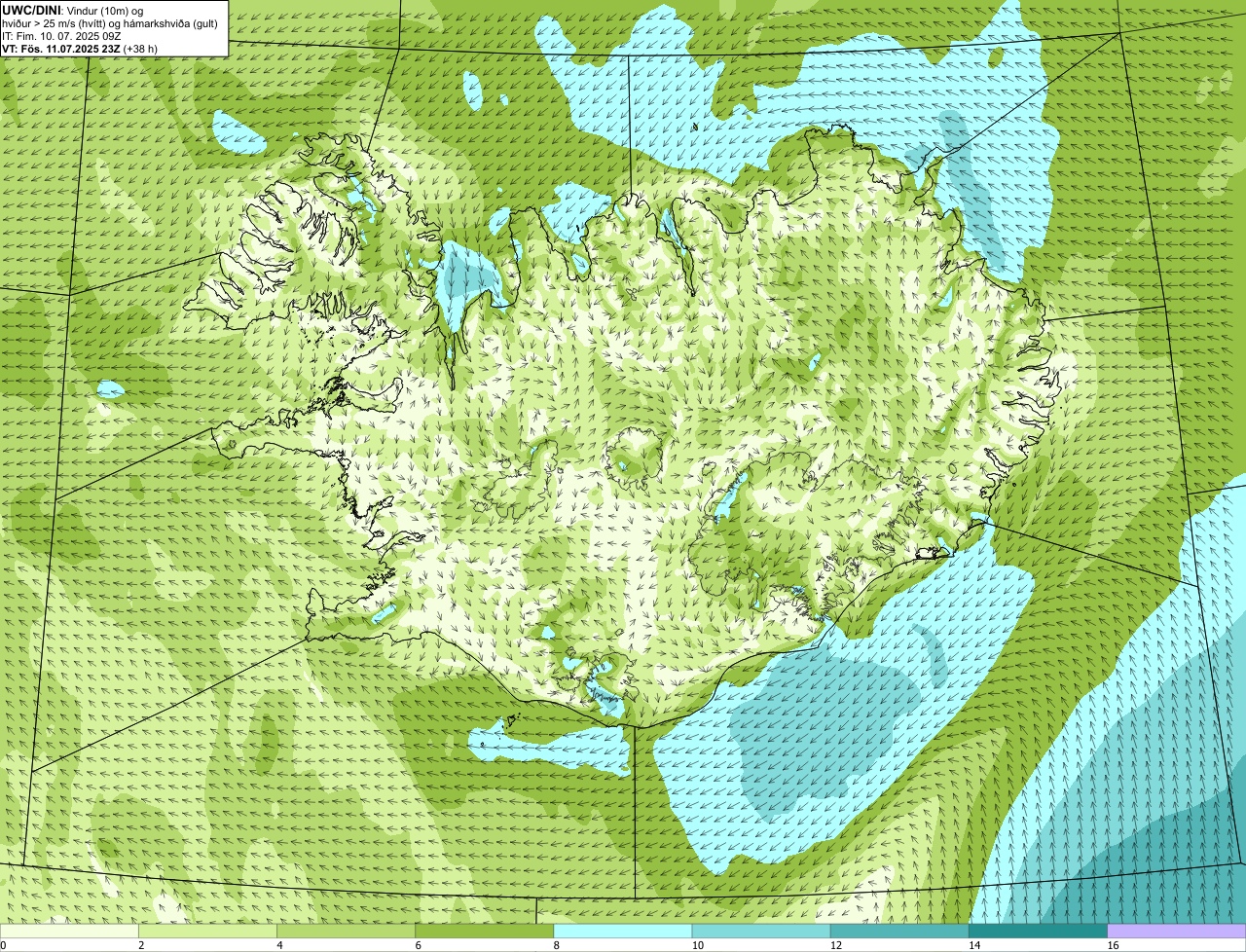Viewport: 1246px width, 952px height.
Task: Click the 4–6 m/s legend color swatch
Action: (346, 931)
